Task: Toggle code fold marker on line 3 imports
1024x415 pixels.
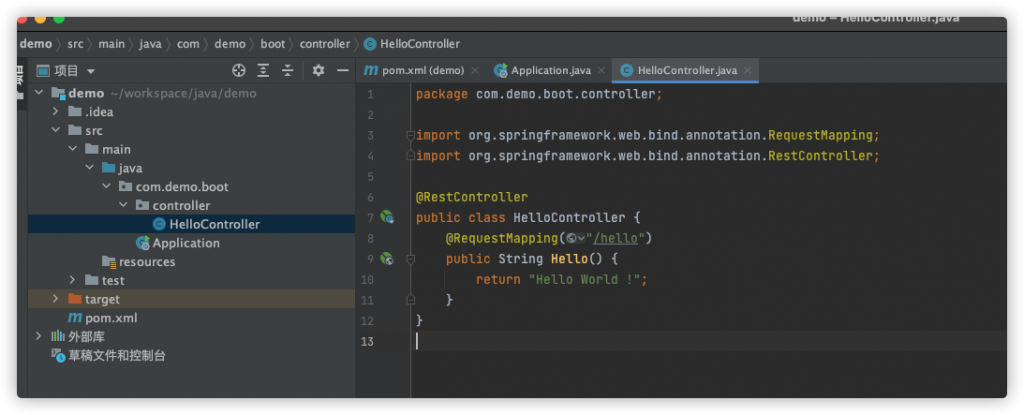Action: pyautogui.click(x=410, y=135)
